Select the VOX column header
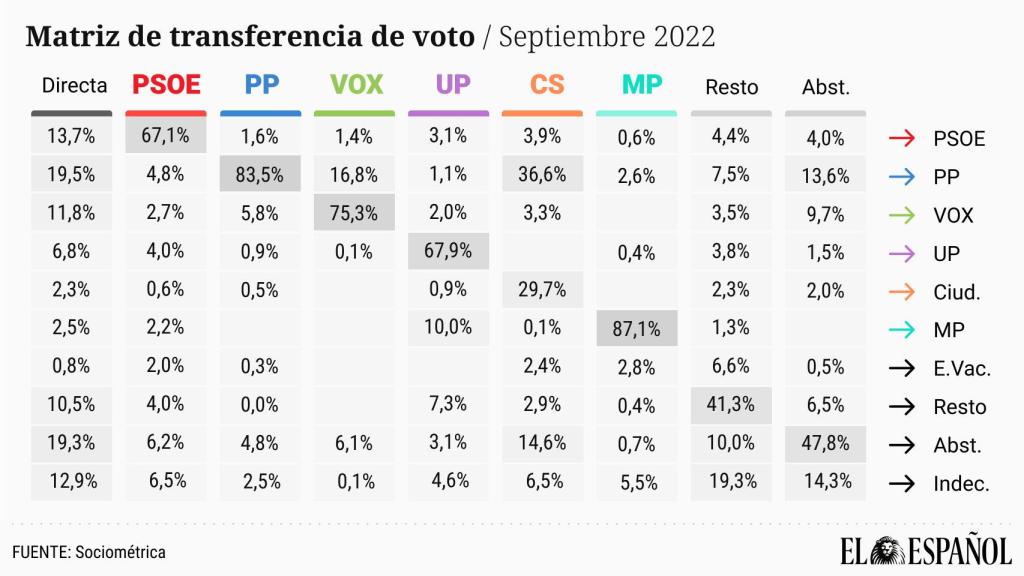 tap(356, 85)
